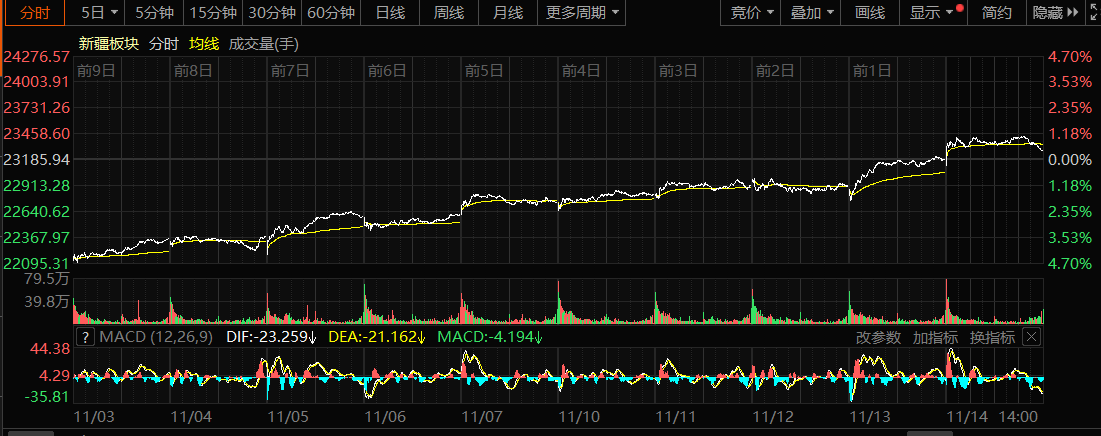Open the 竞价 auction dropdown
This screenshot has height=436, width=1101.
tap(750, 13)
